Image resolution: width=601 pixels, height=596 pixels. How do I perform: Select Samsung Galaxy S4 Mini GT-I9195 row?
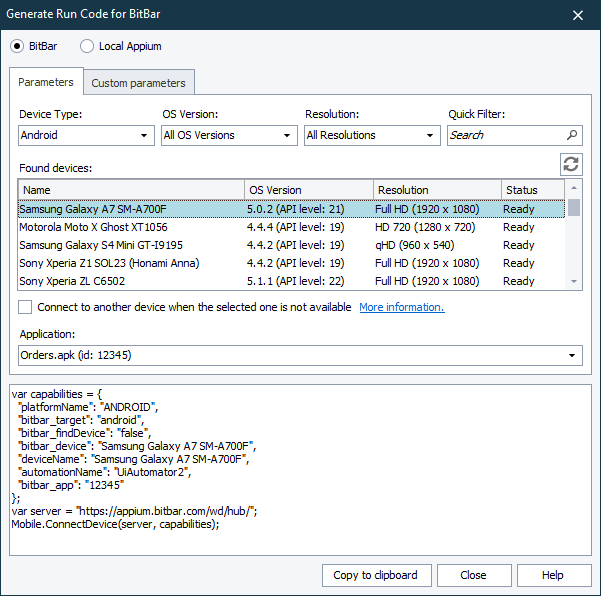(x=291, y=245)
